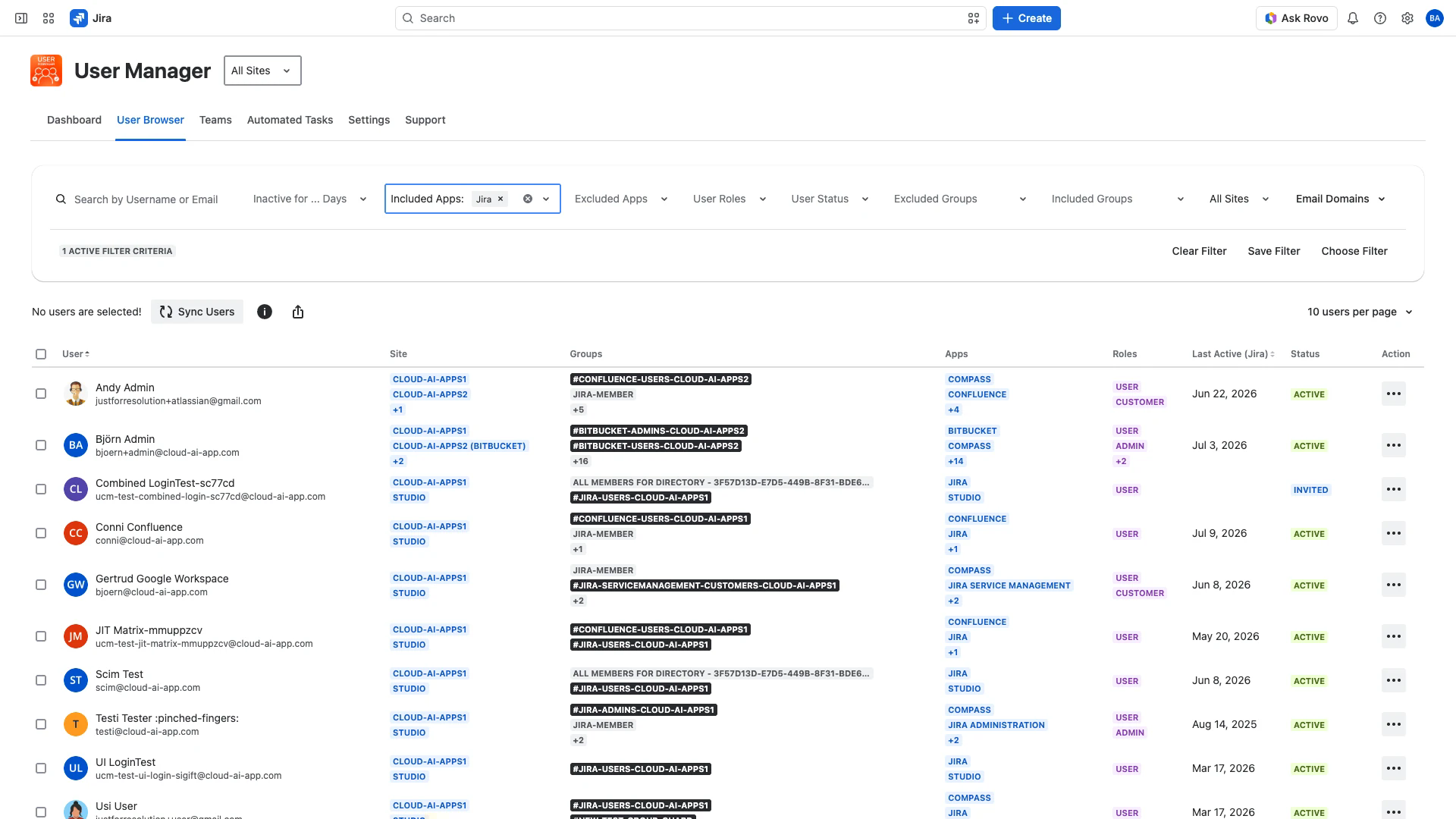Open the User Roles filter
Screen dimensions: 1456x819
[x=730, y=199]
